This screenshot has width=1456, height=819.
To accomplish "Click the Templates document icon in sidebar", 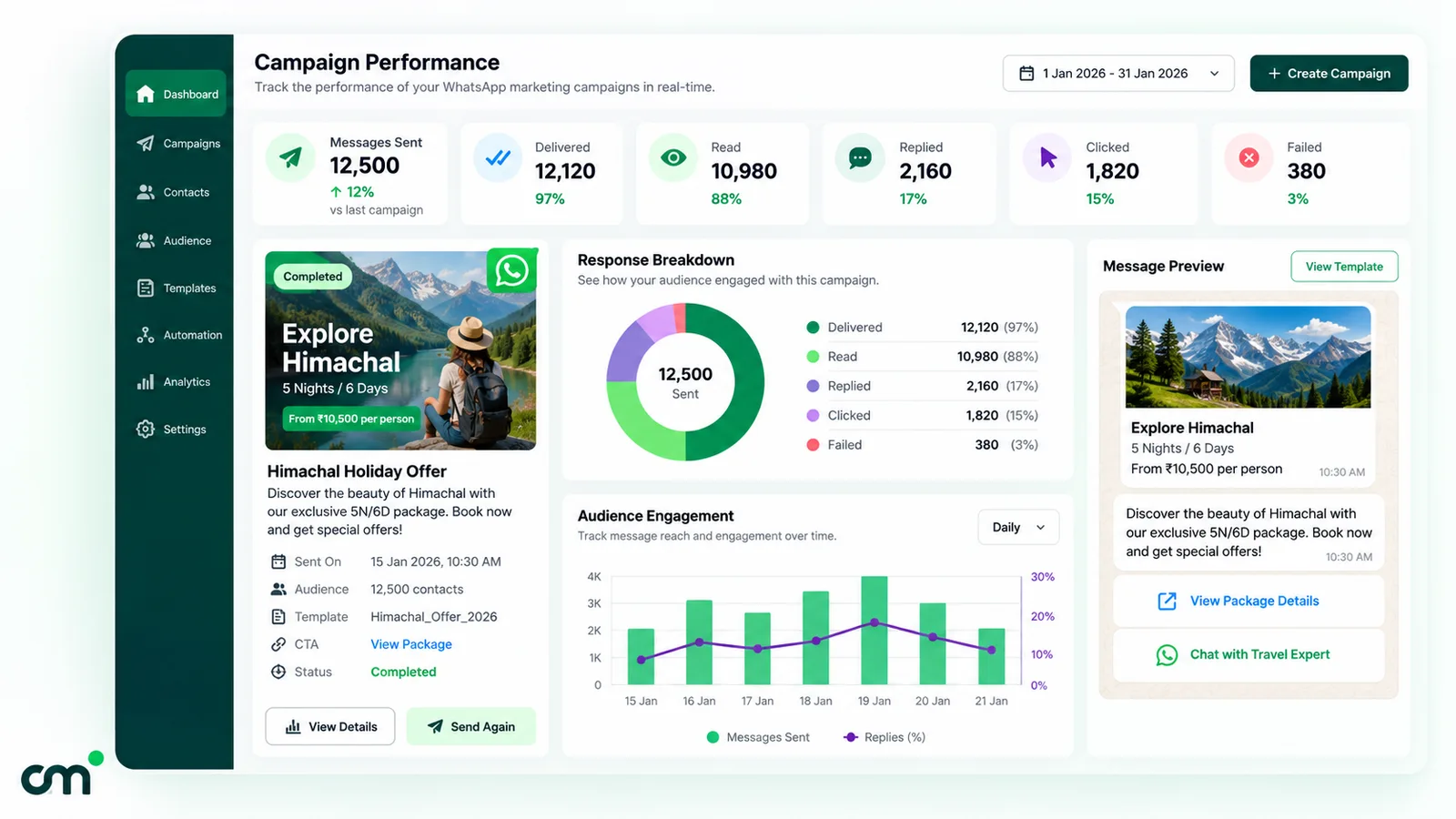I will tap(146, 288).
